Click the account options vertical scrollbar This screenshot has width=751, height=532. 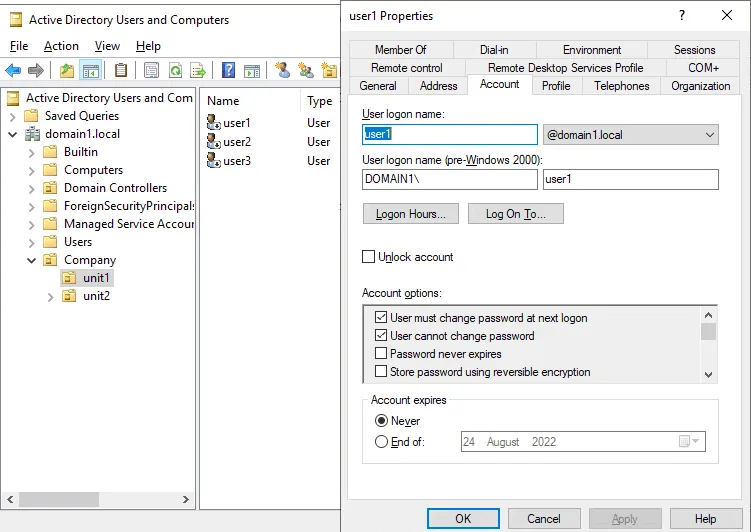pyautogui.click(x=708, y=345)
